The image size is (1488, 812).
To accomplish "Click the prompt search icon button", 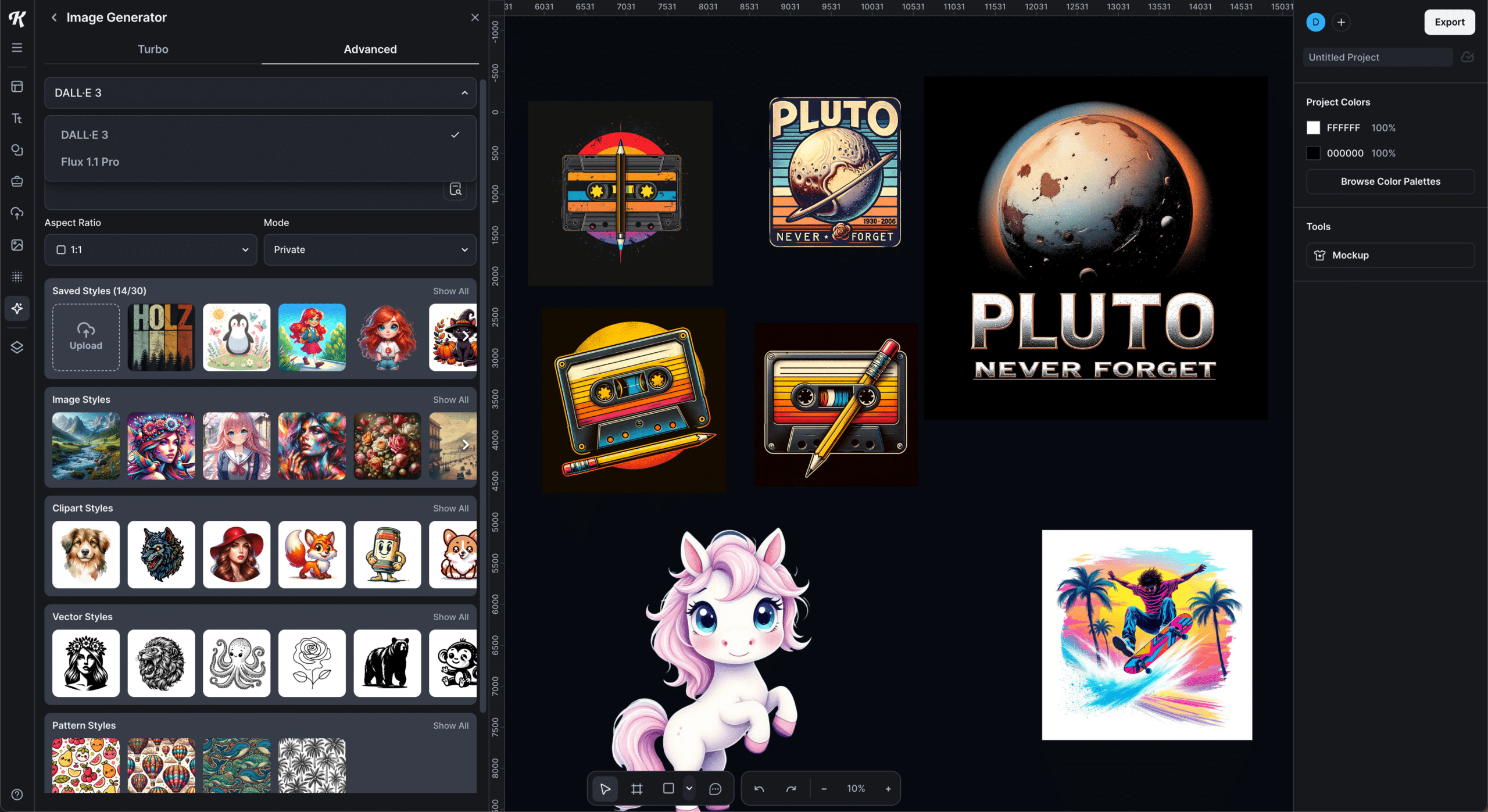I will (x=456, y=189).
